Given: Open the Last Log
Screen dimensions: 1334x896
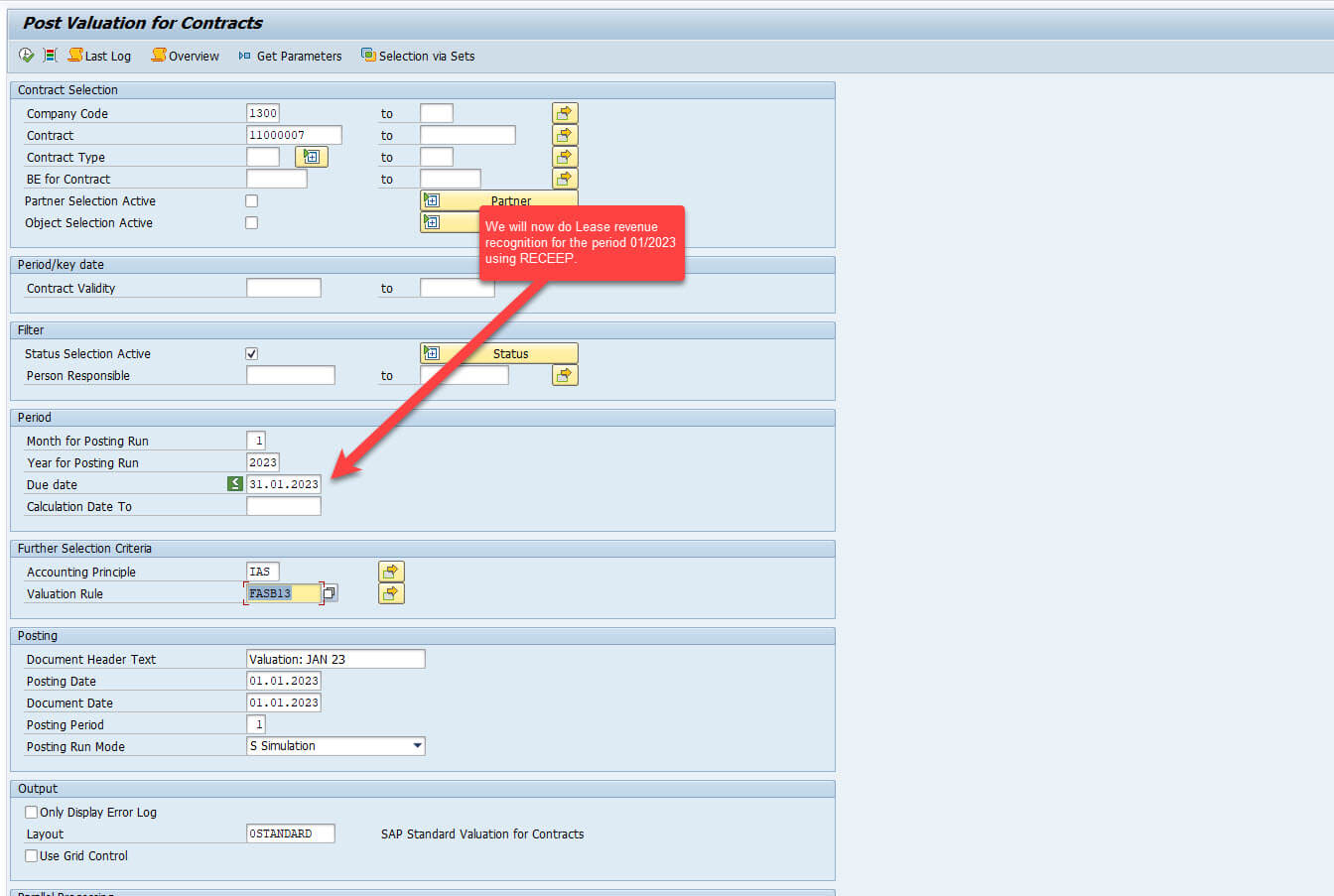Looking at the screenshot, I should point(99,56).
